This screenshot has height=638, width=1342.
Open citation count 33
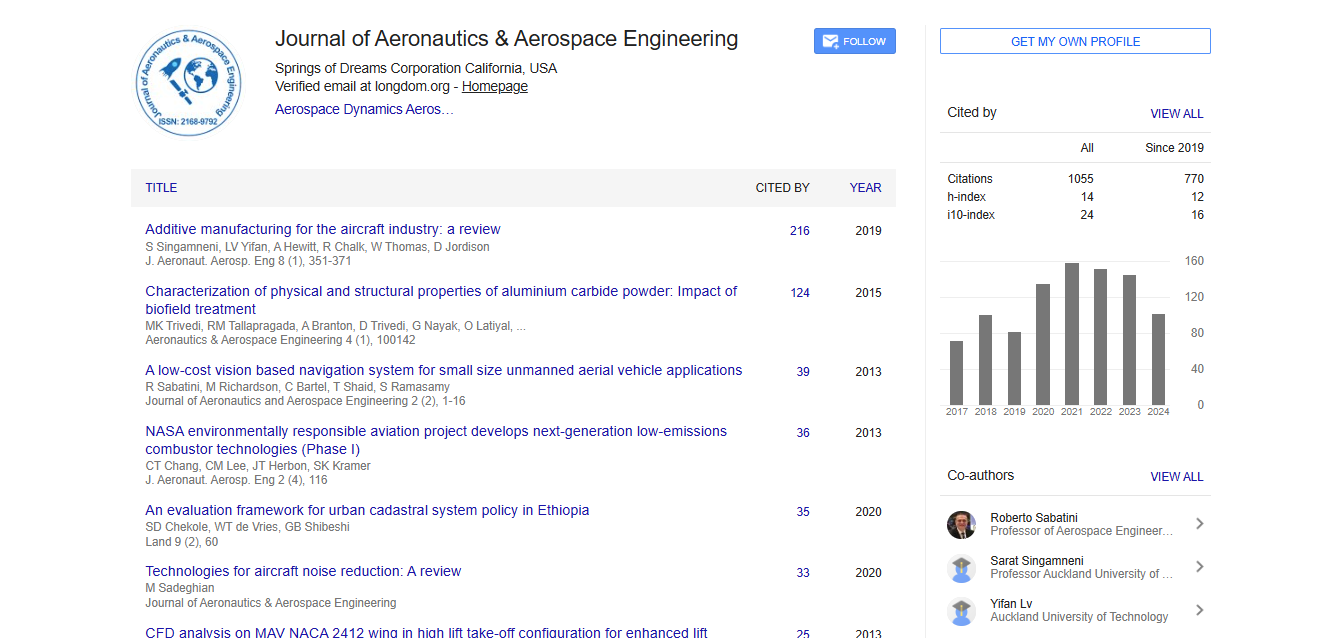pyautogui.click(x=803, y=573)
